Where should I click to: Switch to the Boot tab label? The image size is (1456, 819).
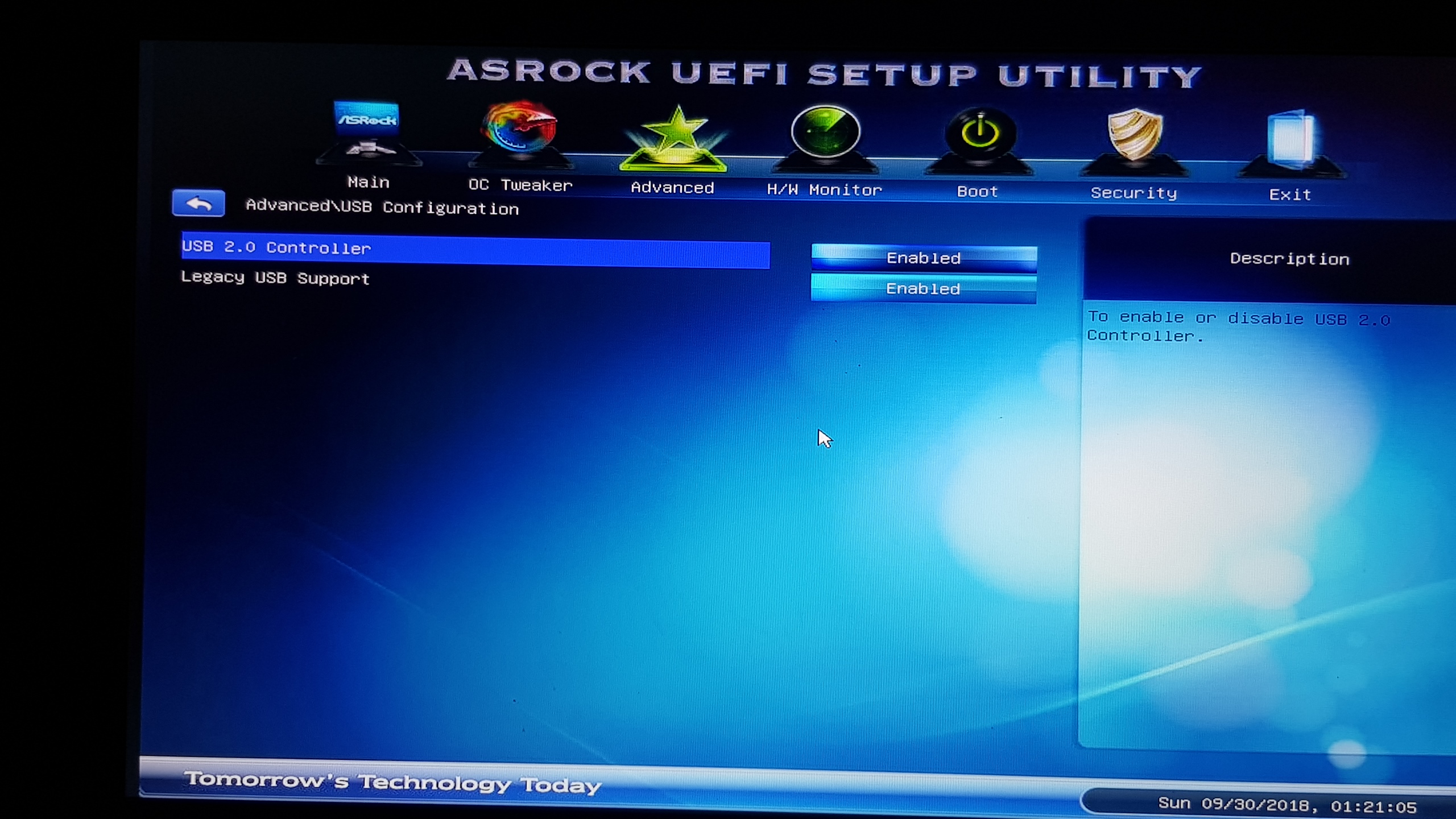[977, 192]
